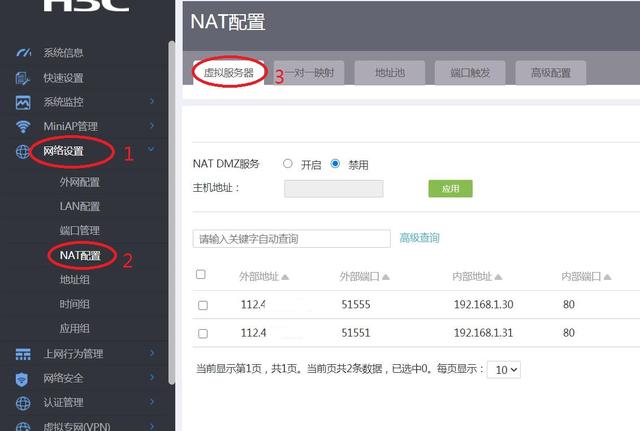Open 地址组 in the sidebar
Viewport: 640px width, 431px height.
coord(75,280)
